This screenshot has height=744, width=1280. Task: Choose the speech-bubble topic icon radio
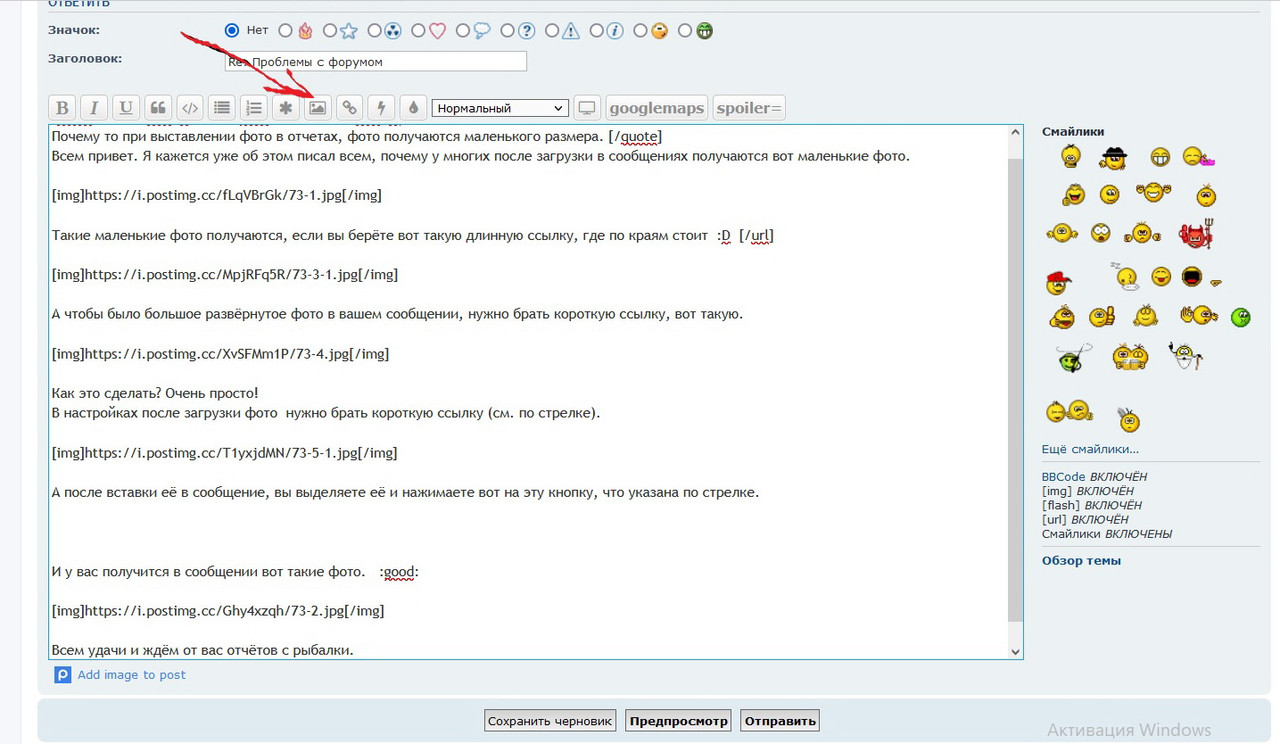pos(463,31)
